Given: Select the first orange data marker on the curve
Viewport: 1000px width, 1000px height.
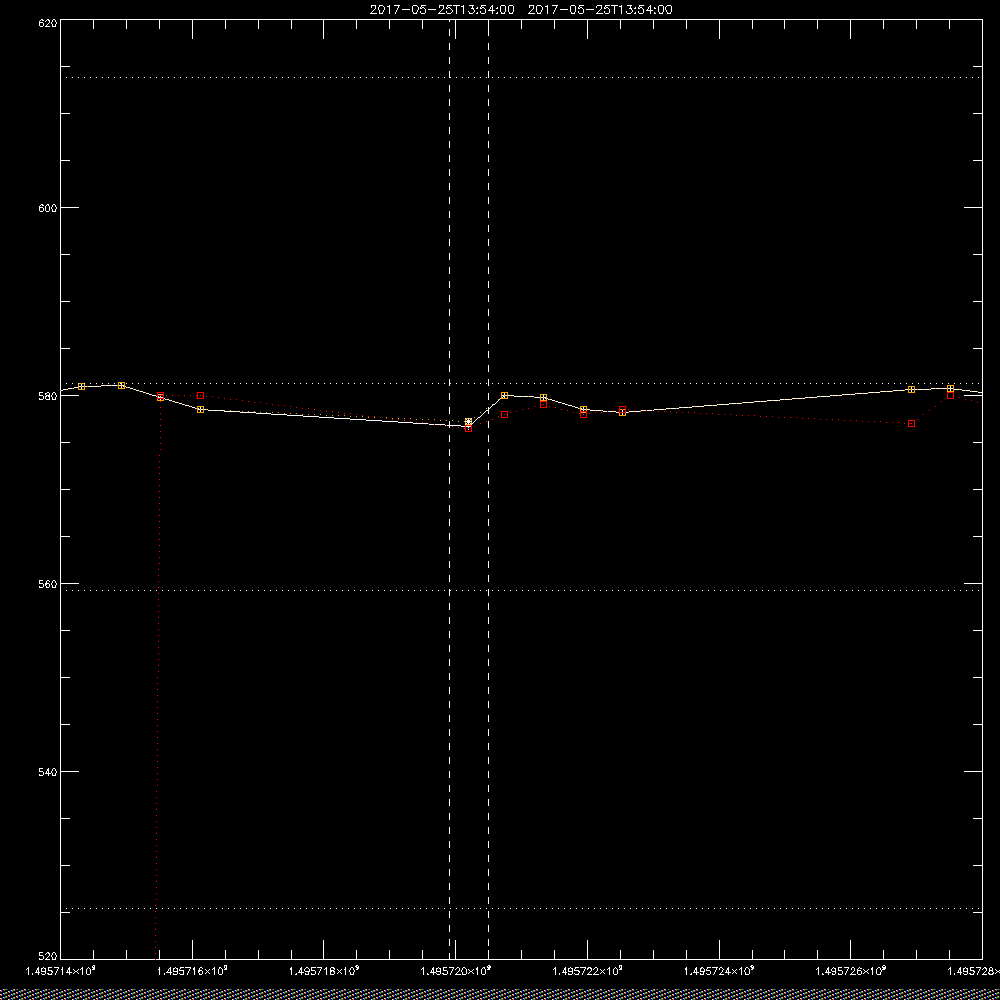Looking at the screenshot, I should [x=82, y=386].
